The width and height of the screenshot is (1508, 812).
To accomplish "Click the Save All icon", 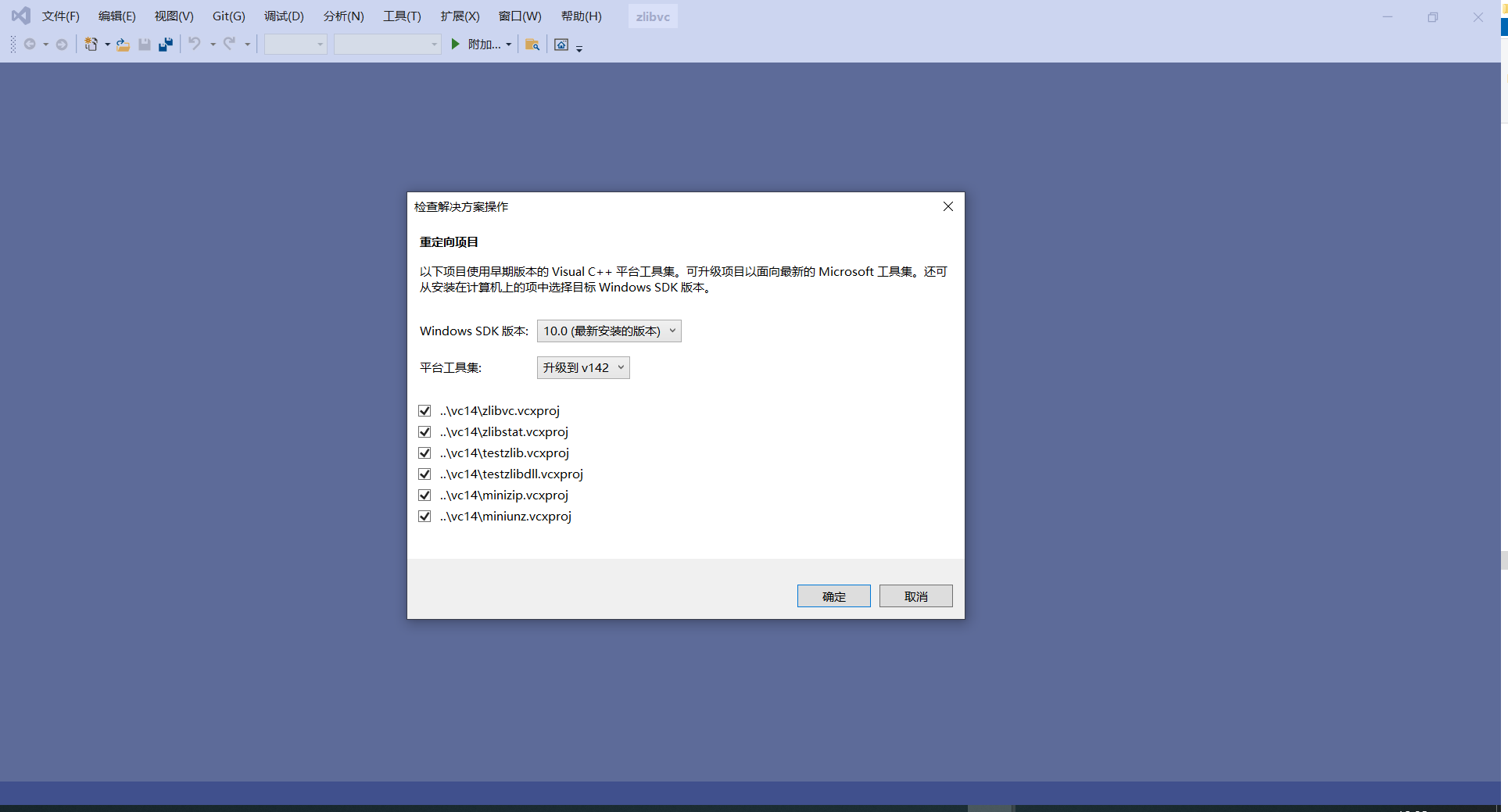I will [165, 45].
